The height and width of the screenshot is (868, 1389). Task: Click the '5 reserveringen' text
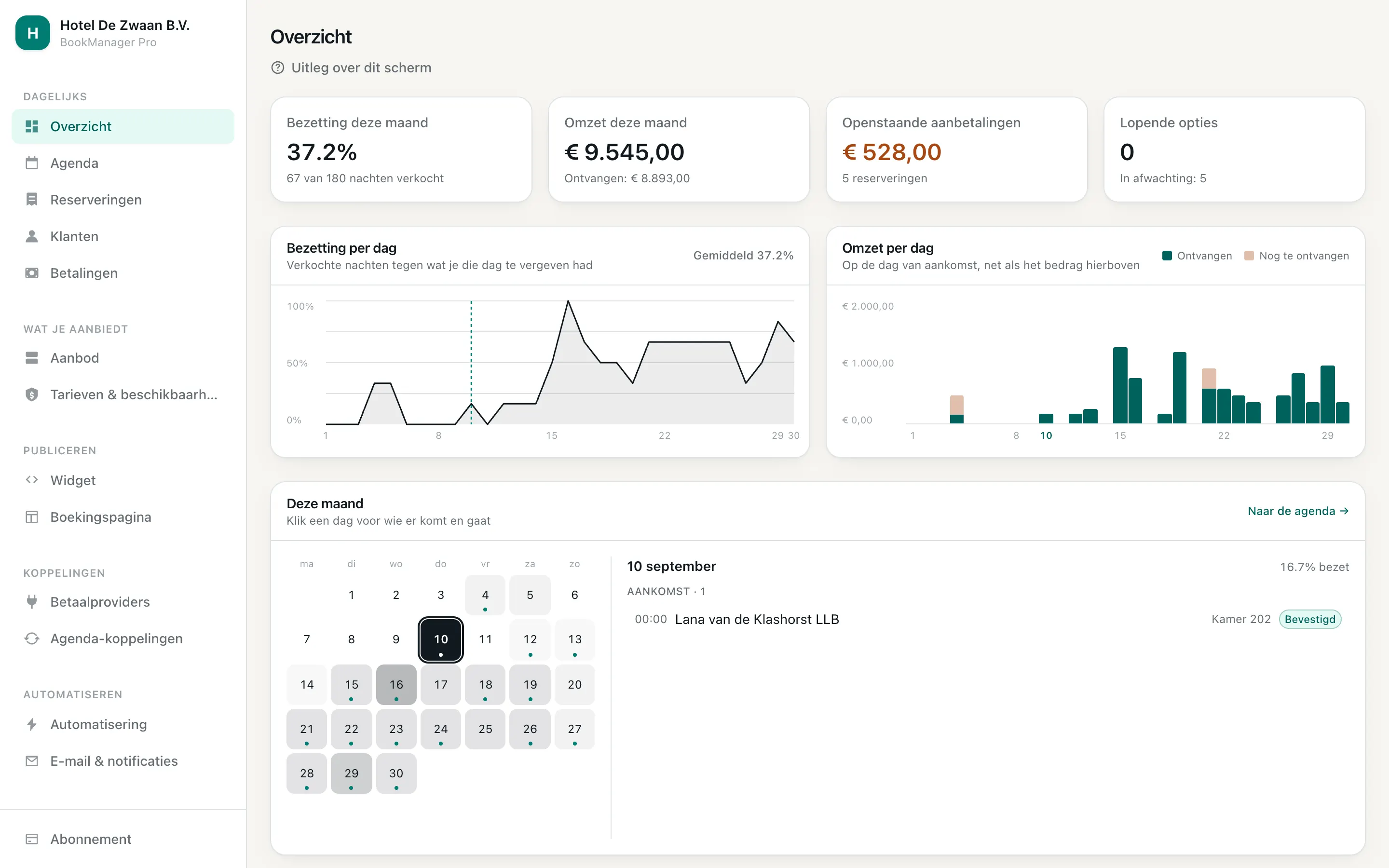point(885,178)
